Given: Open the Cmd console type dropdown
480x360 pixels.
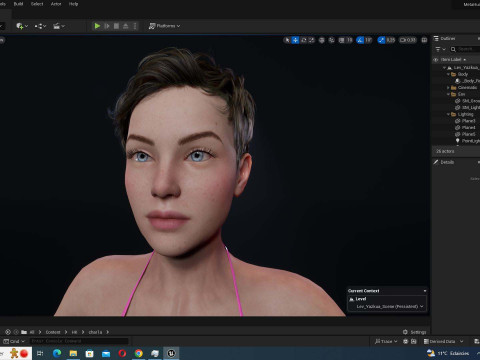Looking at the screenshot, I should [14, 341].
